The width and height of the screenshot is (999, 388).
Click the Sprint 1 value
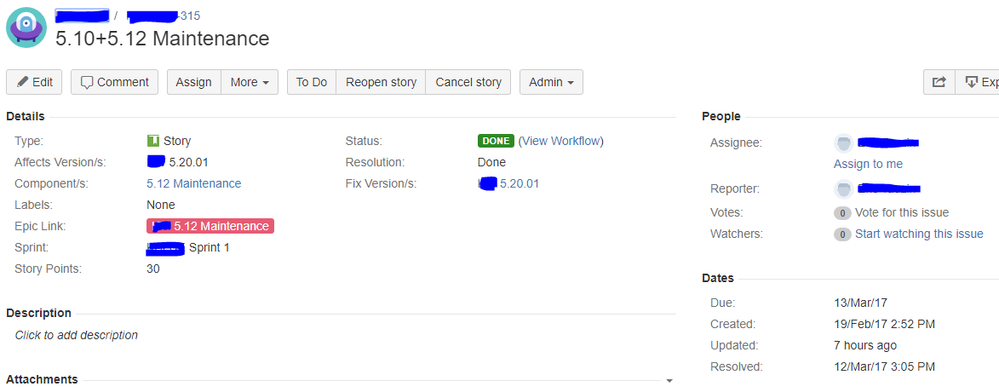coord(209,247)
